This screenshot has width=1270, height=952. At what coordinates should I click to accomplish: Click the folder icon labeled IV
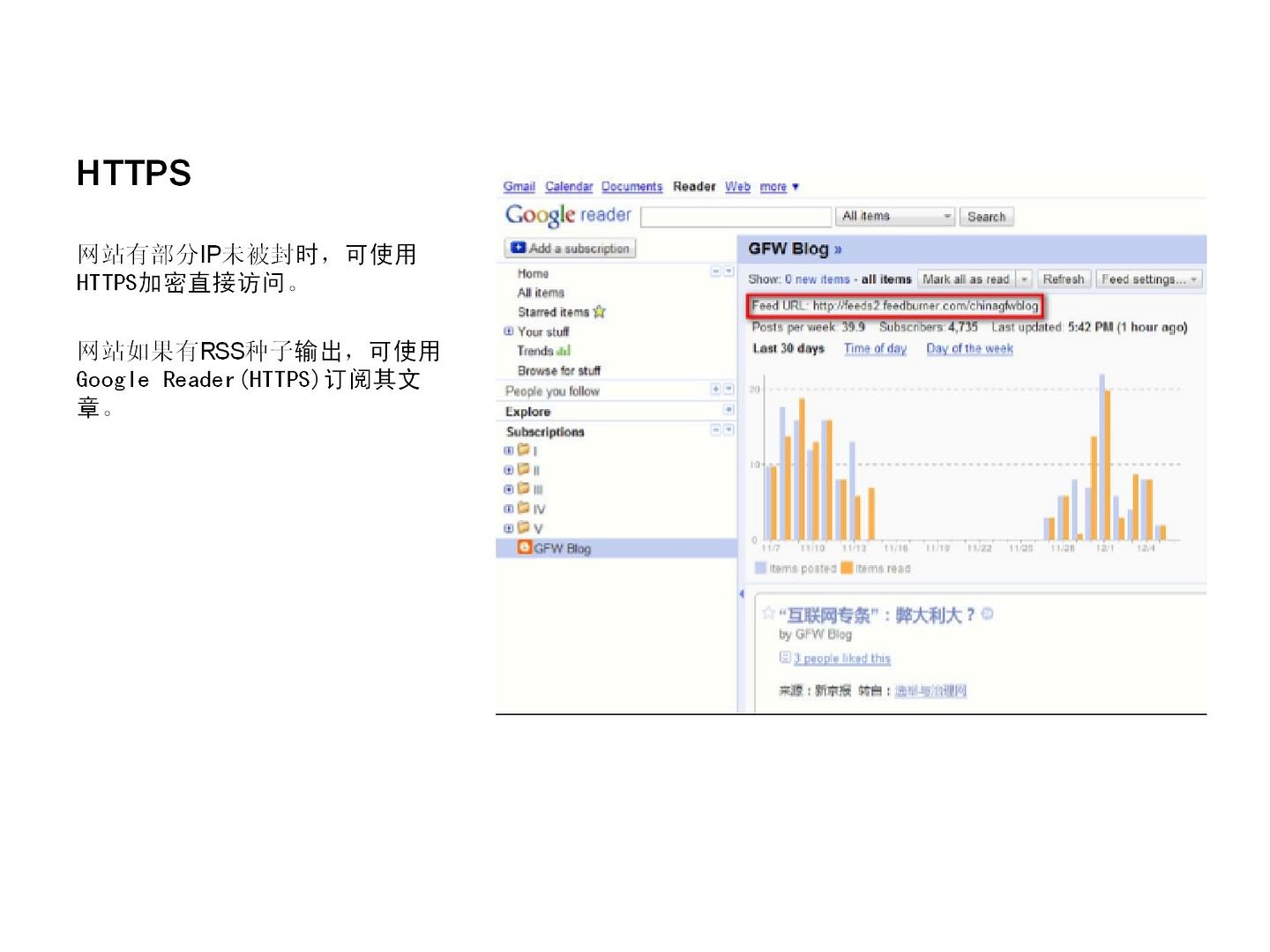coord(523,508)
